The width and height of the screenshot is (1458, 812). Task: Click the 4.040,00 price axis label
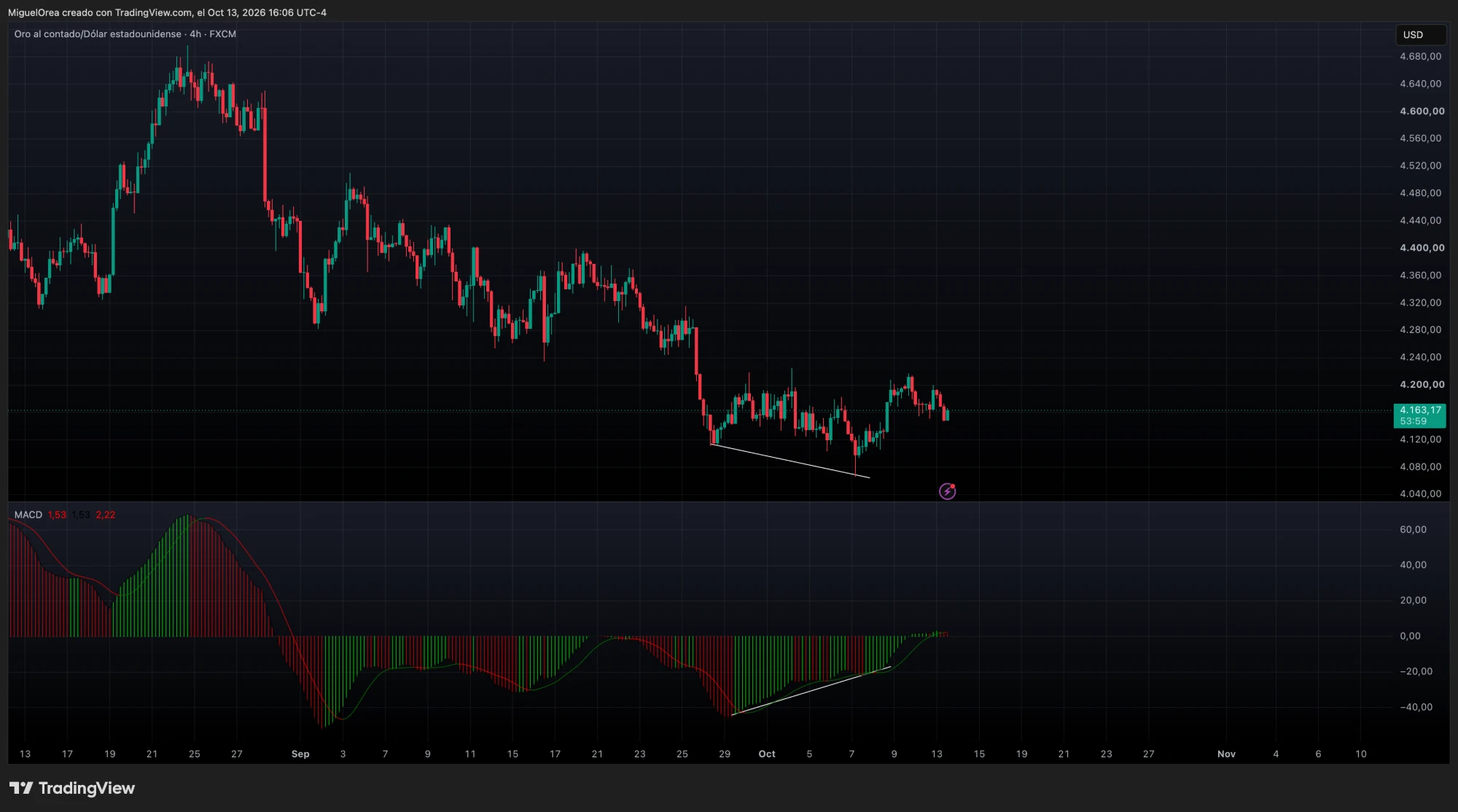point(1420,493)
